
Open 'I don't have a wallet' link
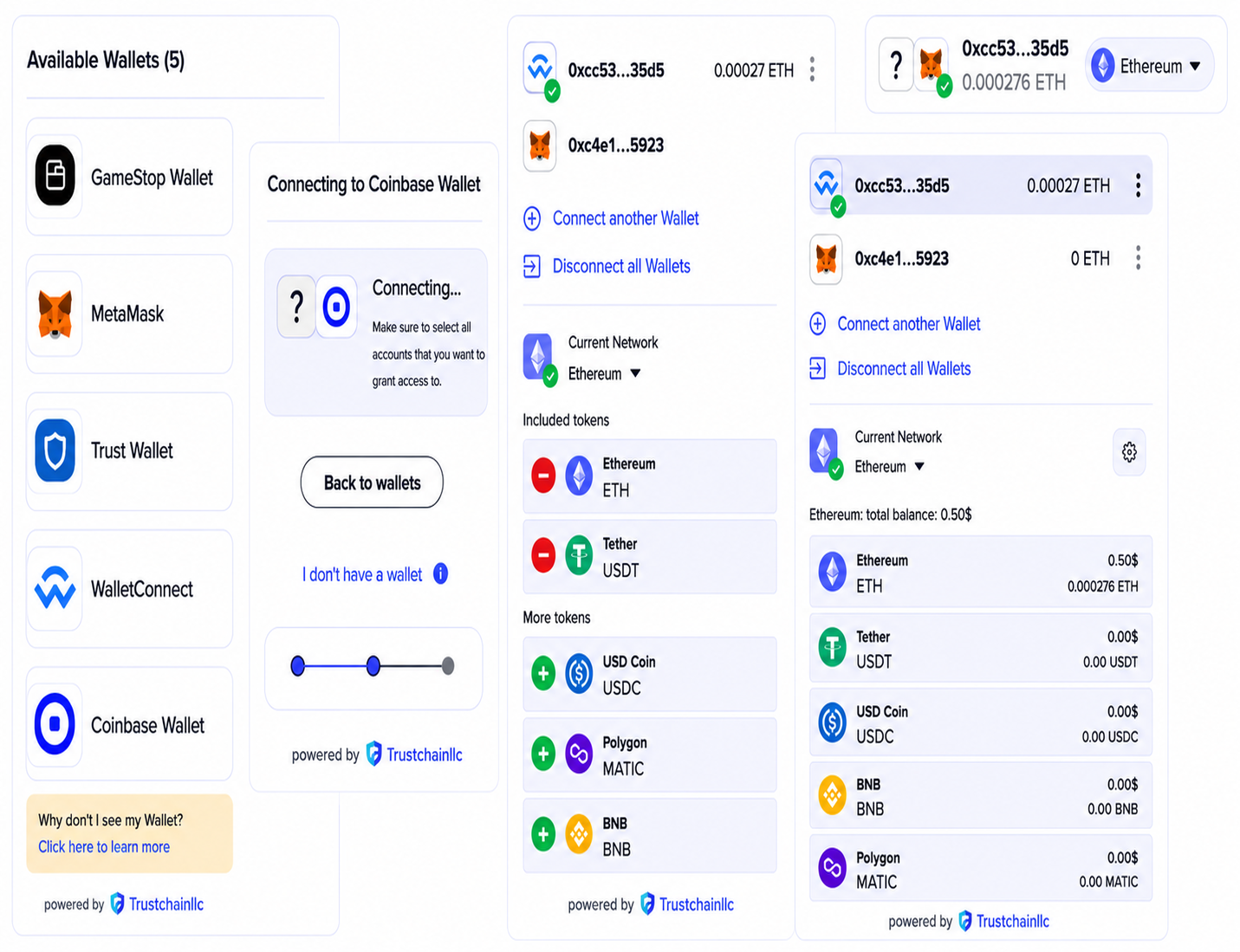(362, 574)
